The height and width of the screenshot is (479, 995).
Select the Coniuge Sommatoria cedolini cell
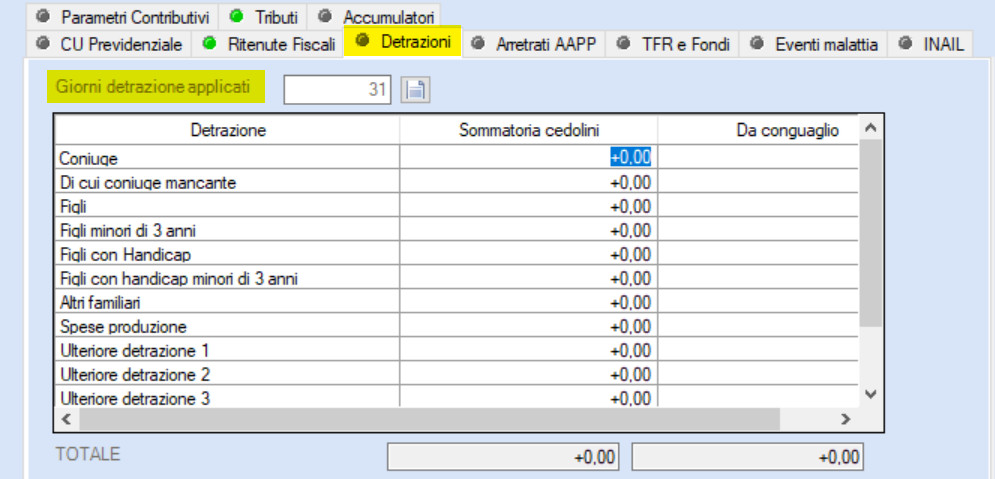click(x=529, y=157)
